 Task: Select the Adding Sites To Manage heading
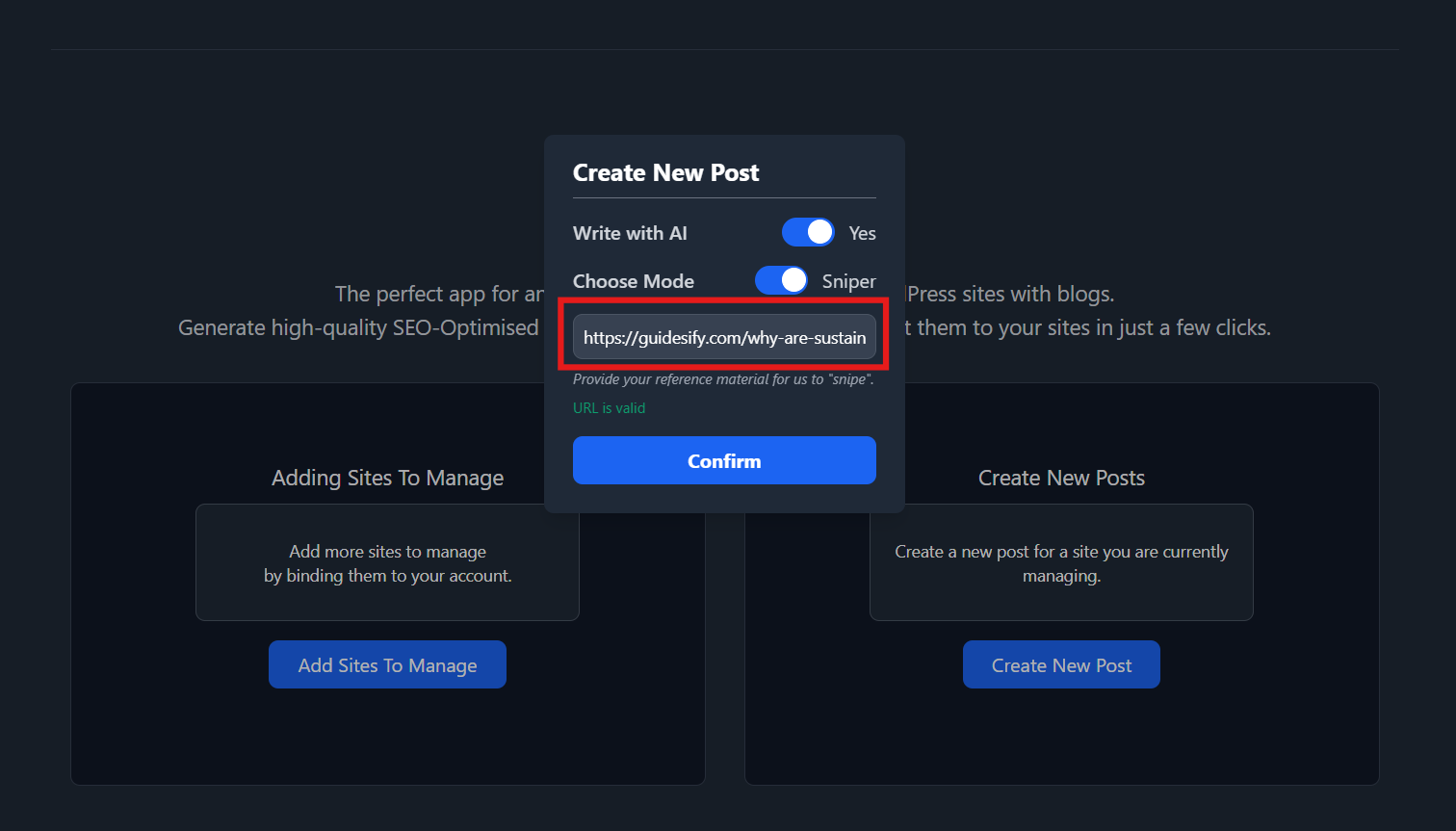coord(387,478)
